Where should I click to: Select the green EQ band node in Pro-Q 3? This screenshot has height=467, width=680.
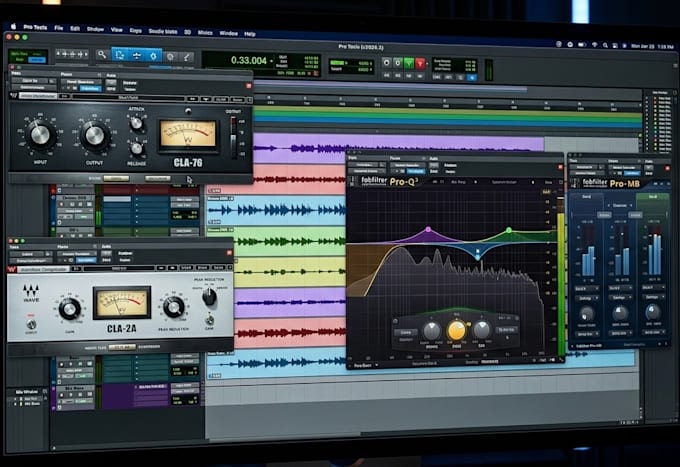pos(509,230)
